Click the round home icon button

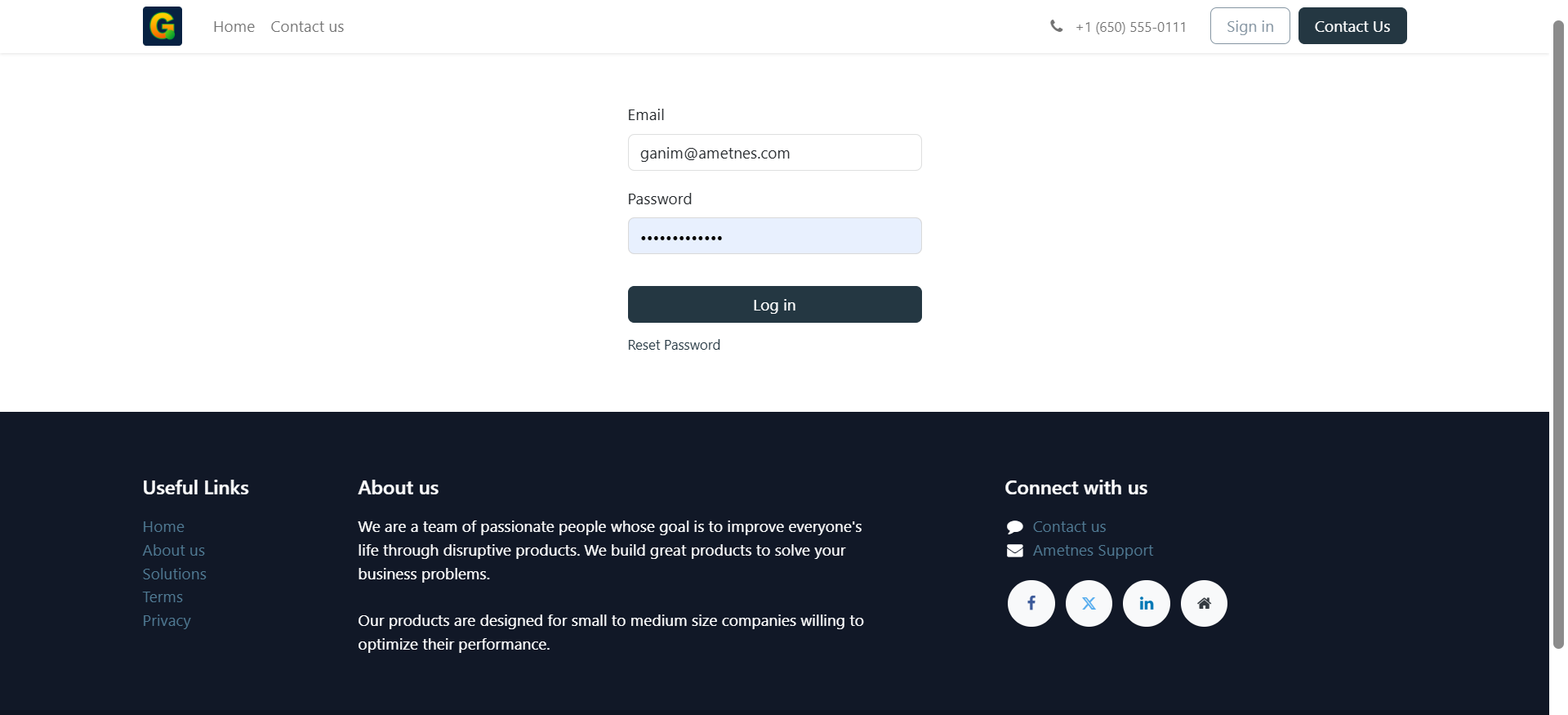point(1204,603)
